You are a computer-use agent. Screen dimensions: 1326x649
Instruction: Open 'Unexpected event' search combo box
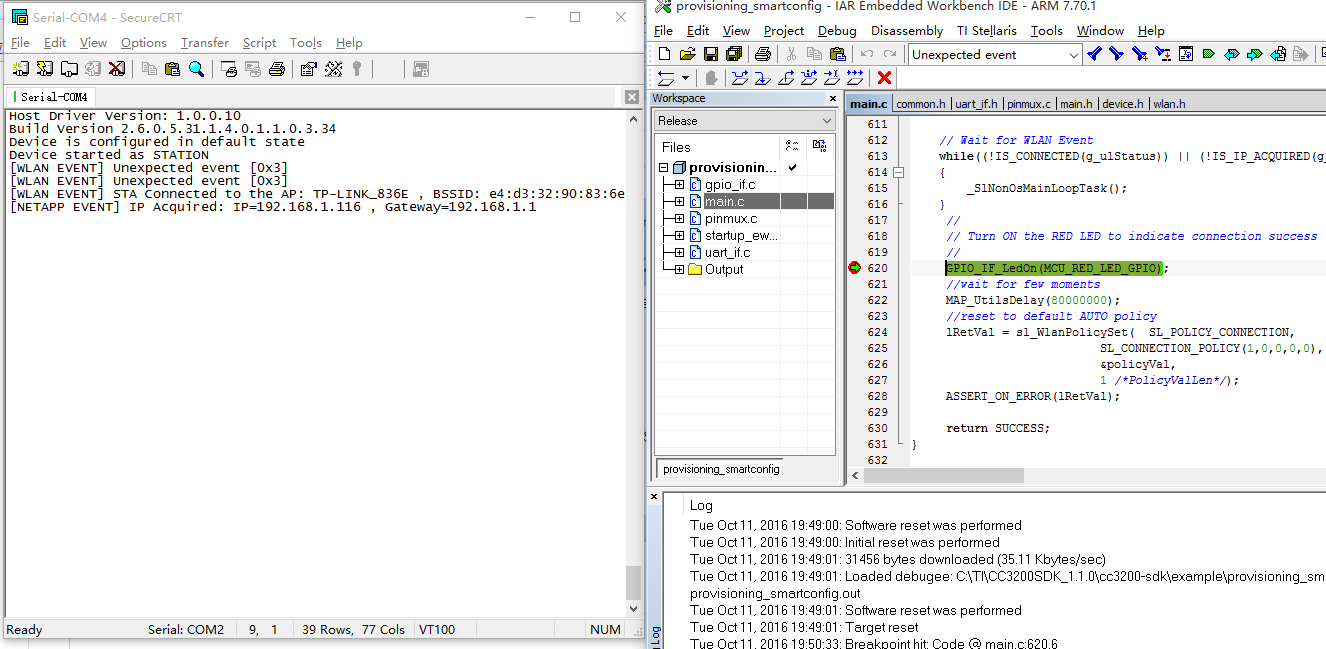[x=995, y=55]
